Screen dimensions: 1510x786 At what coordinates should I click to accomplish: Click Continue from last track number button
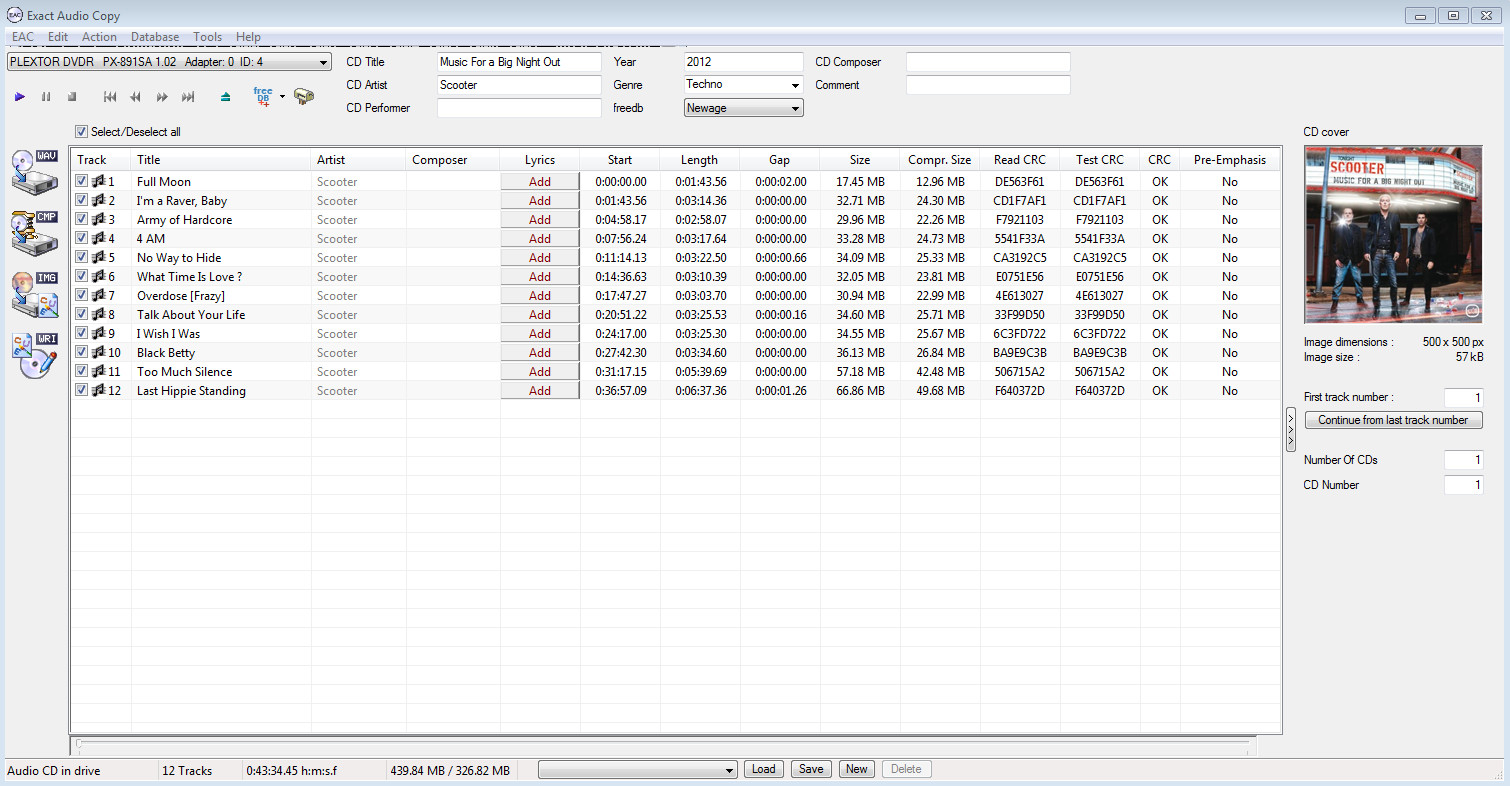click(1393, 420)
